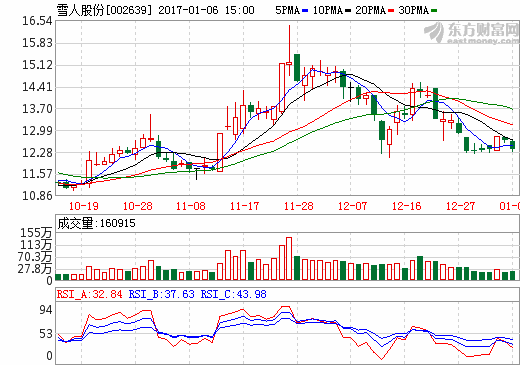520x365 pixels.
Task: Click the 10-19 date label
Action: click(84, 206)
